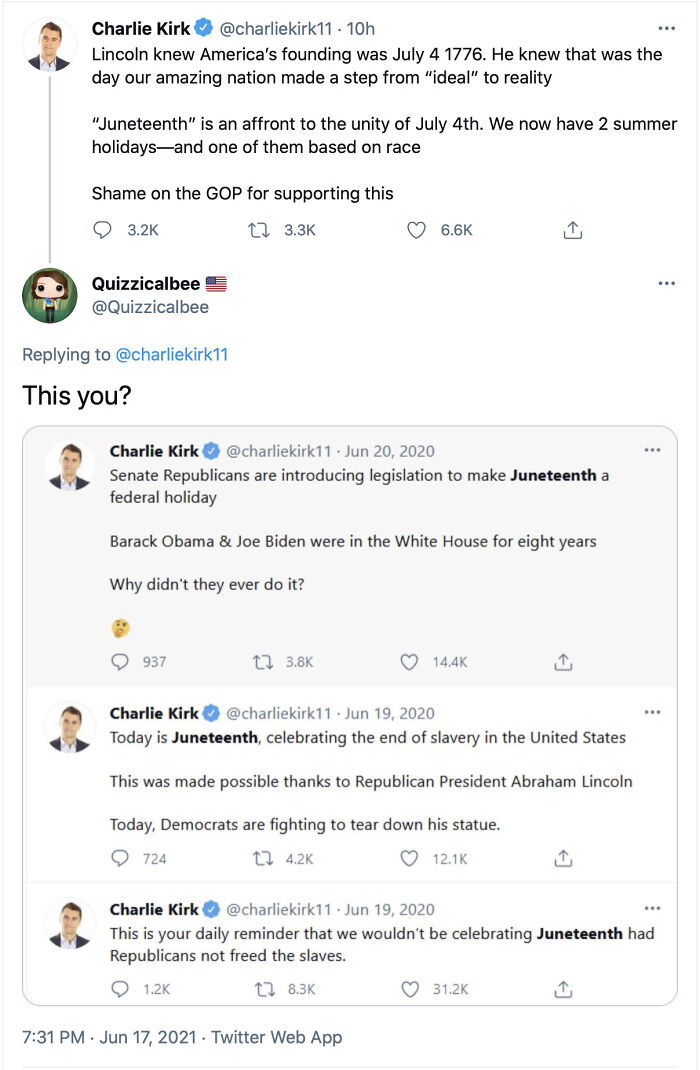This screenshot has width=700, height=1070.
Task: Click the 7:31 PM · Jun 17, 2021 timestamp
Action: point(110,1037)
